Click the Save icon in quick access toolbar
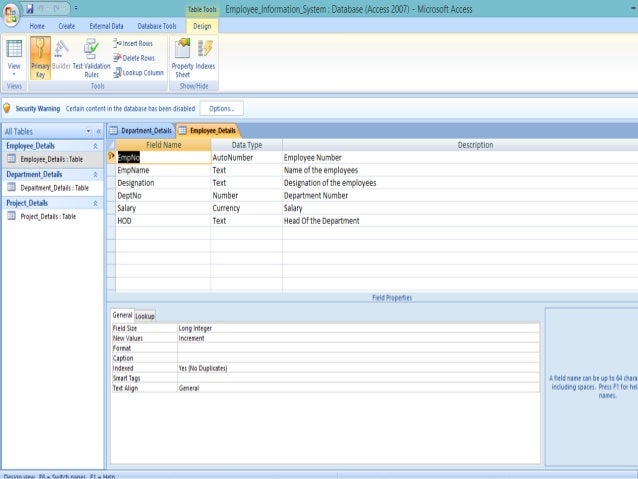Screen dimensions: 638x479 tap(30, 8)
